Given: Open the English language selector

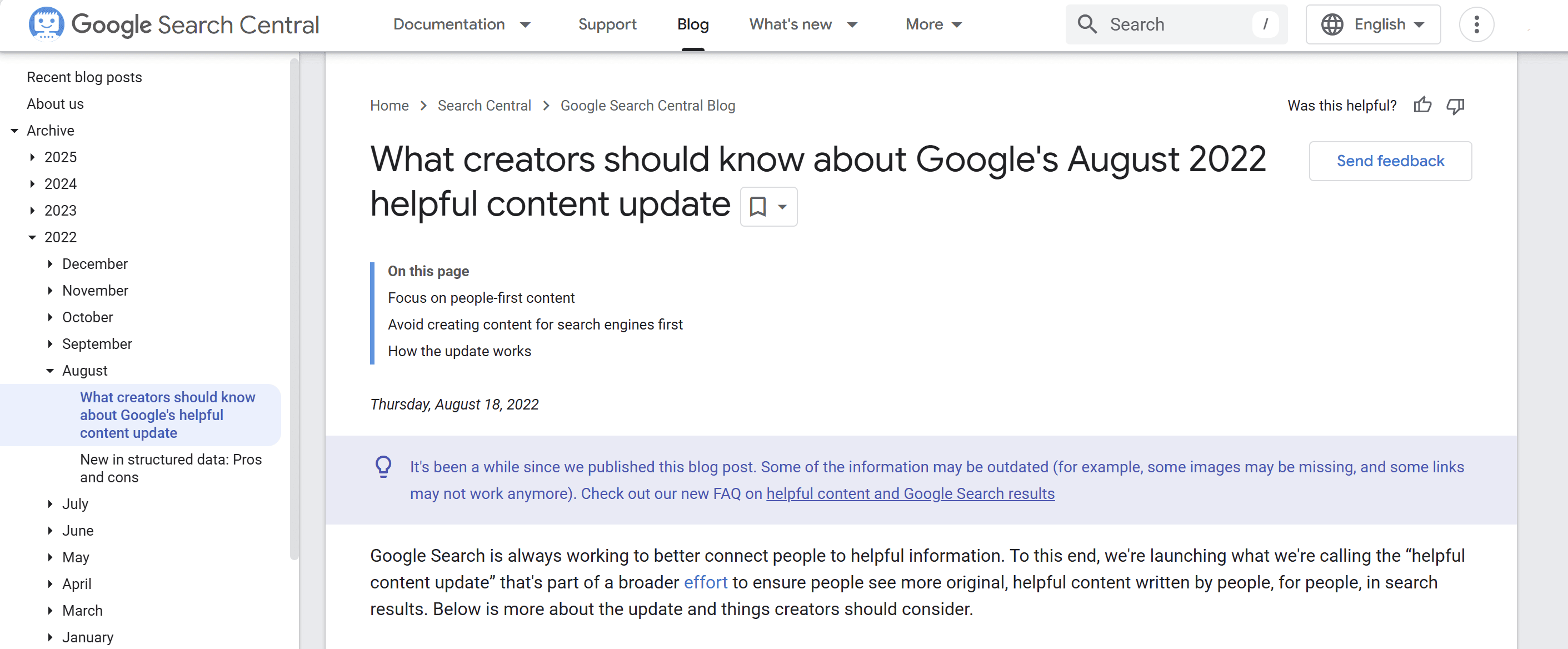Looking at the screenshot, I should point(1372,24).
